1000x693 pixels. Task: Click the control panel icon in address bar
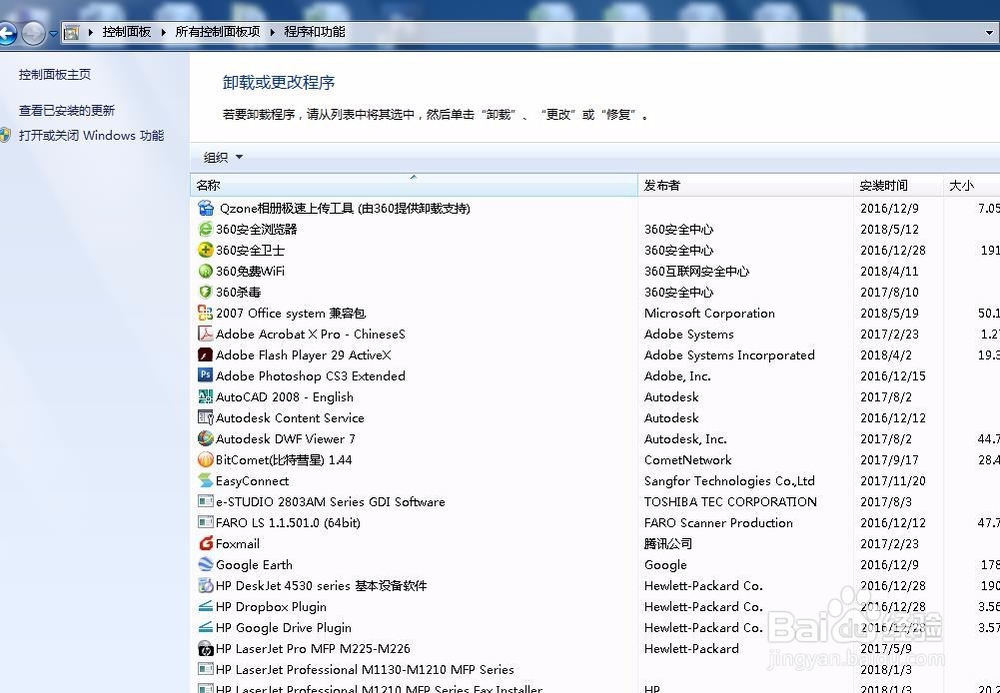71,32
